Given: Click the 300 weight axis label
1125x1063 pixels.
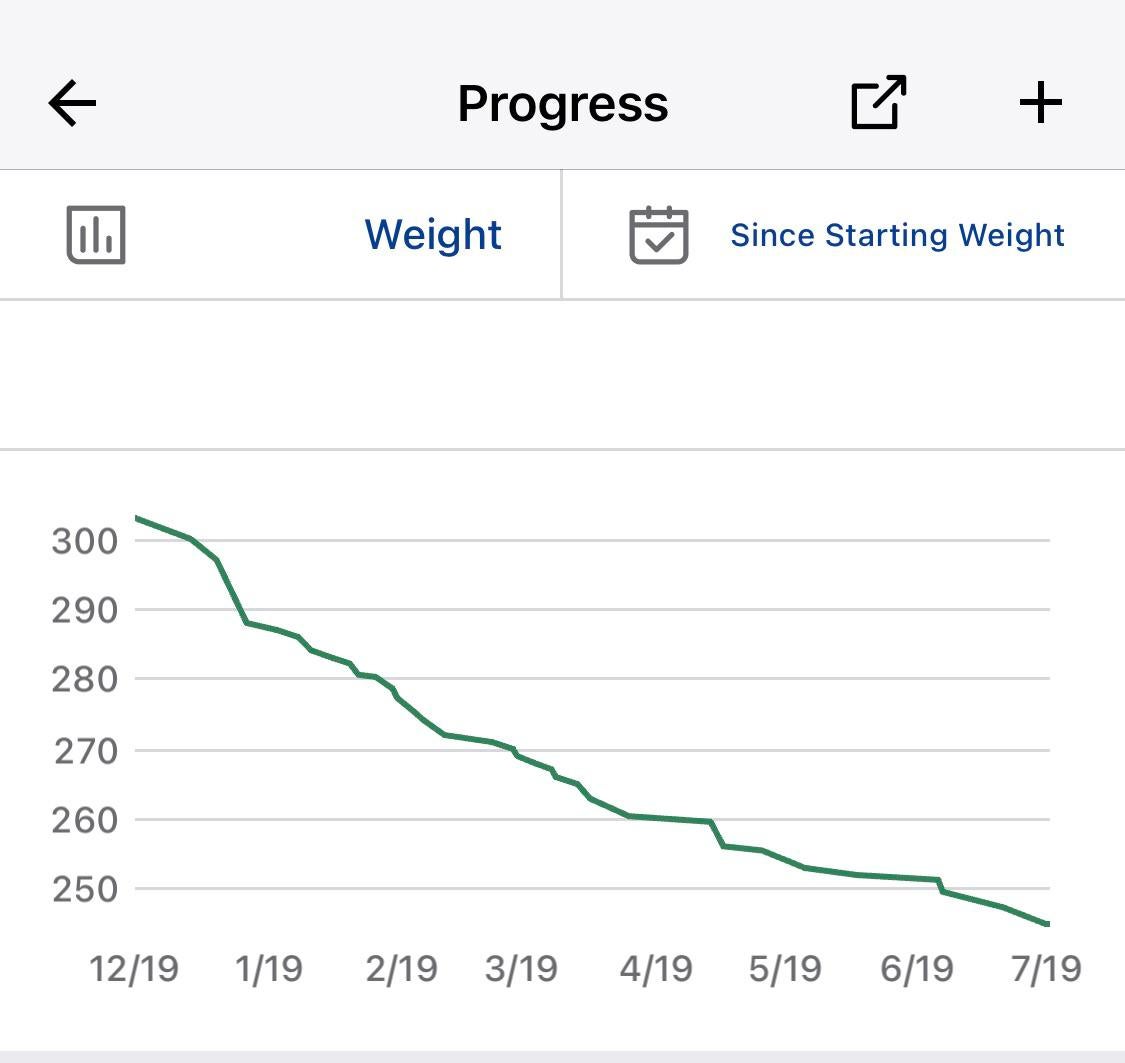Looking at the screenshot, I should coord(85,541).
